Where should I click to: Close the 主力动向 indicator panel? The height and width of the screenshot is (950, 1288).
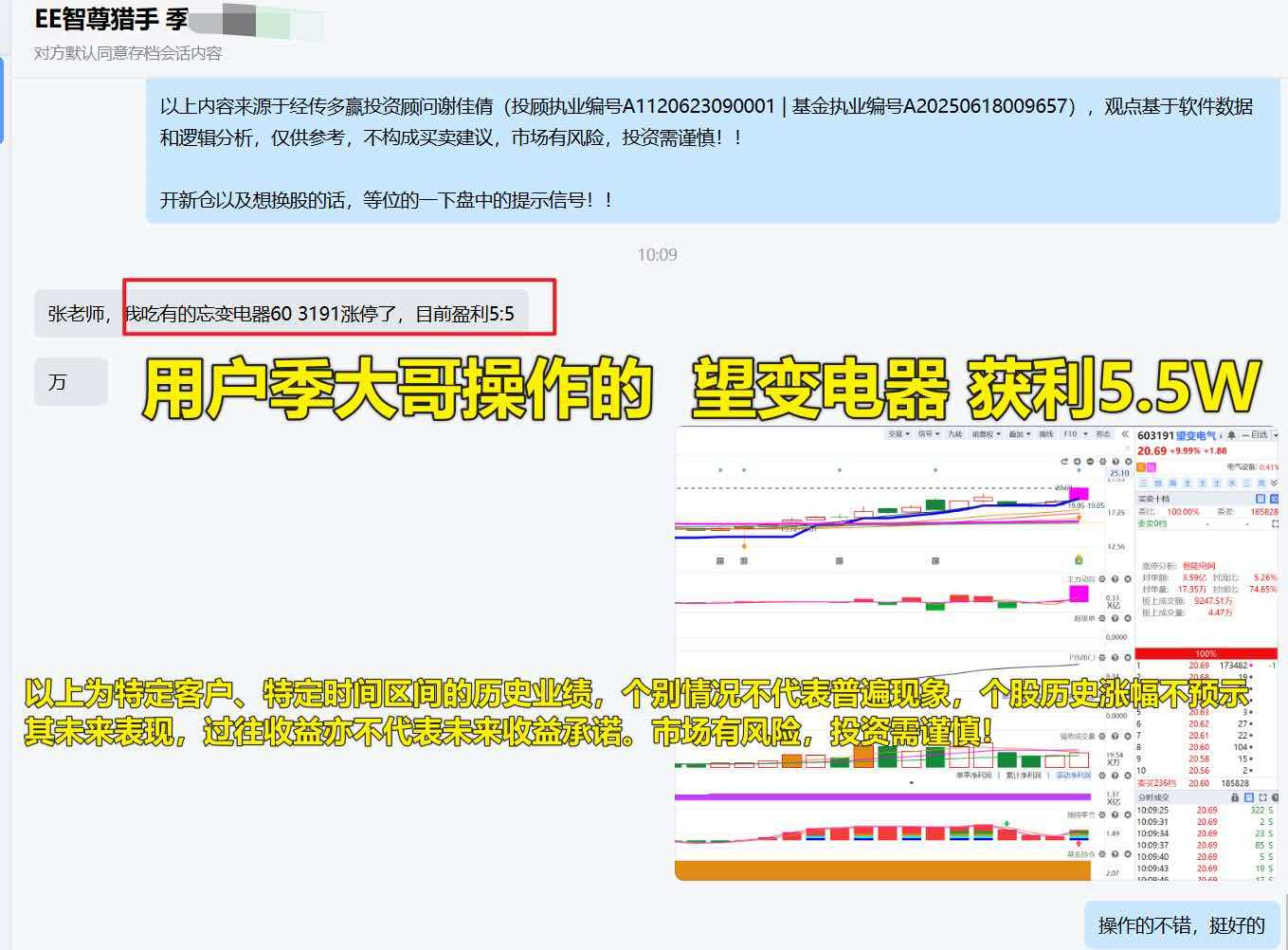coord(1128,578)
